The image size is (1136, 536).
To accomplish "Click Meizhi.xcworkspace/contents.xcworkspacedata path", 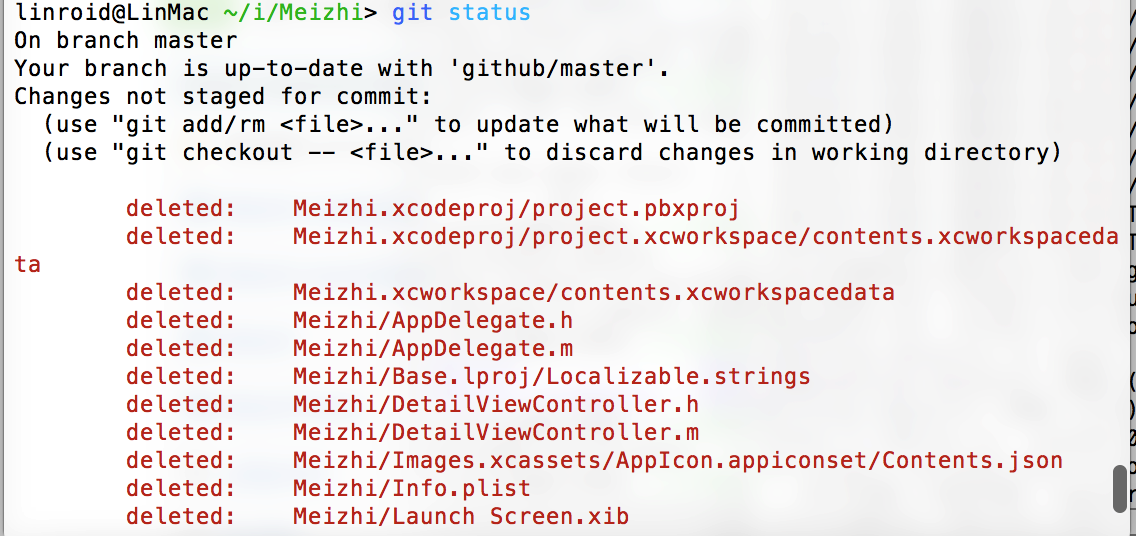I will (594, 293).
